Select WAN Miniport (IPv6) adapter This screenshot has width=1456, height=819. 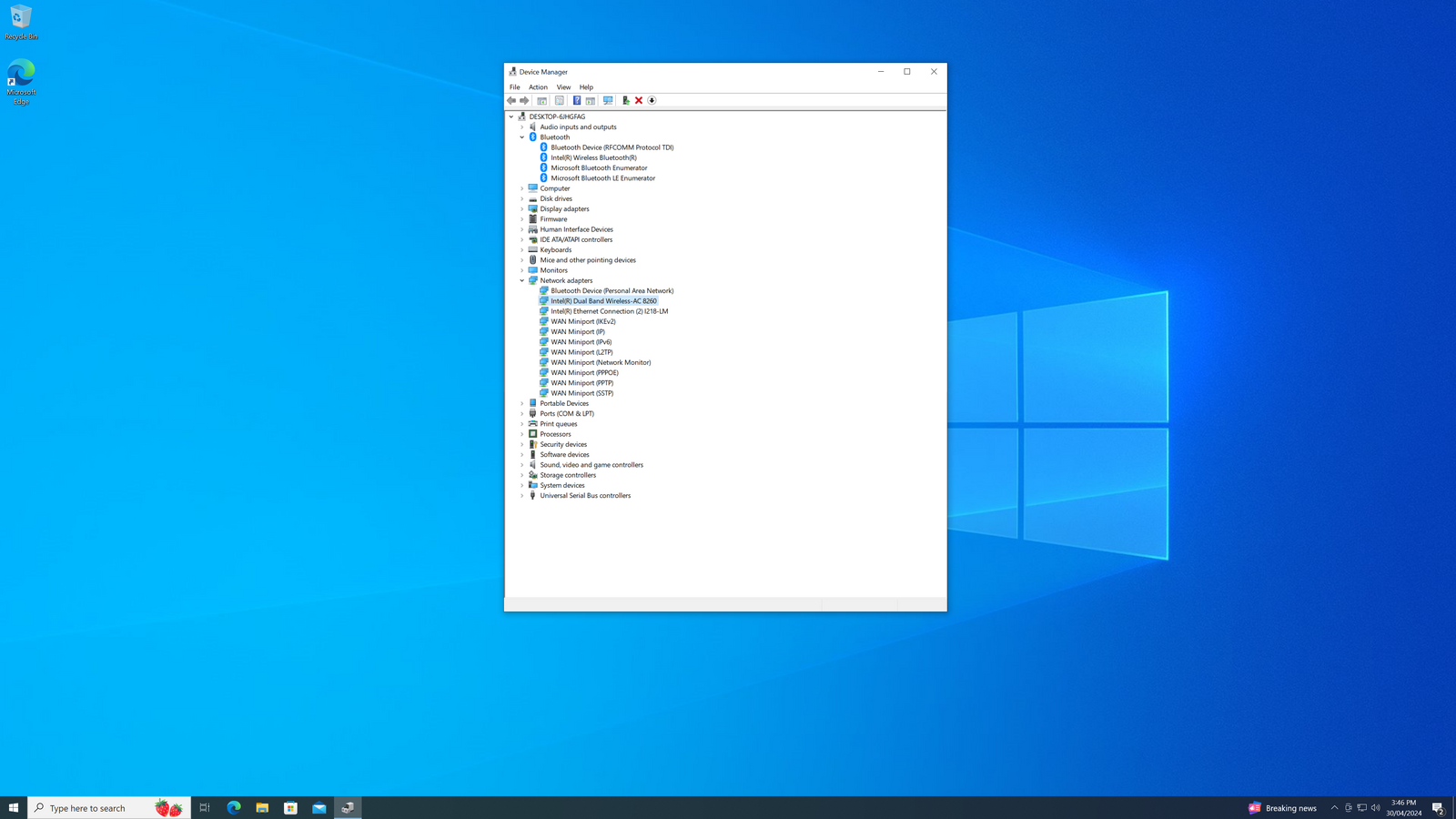click(x=581, y=342)
